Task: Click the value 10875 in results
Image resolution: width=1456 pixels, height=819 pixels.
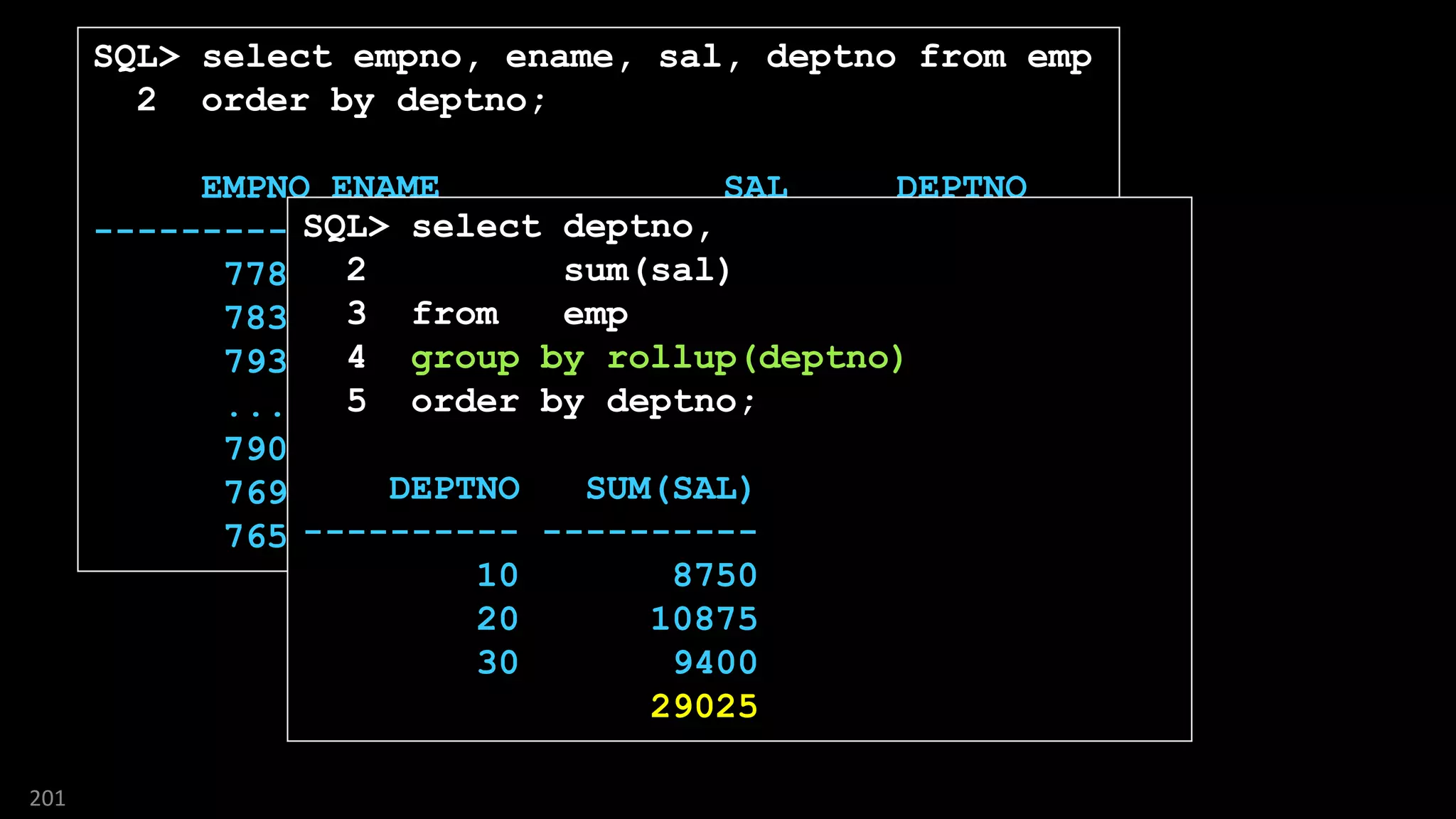Action: point(704,619)
